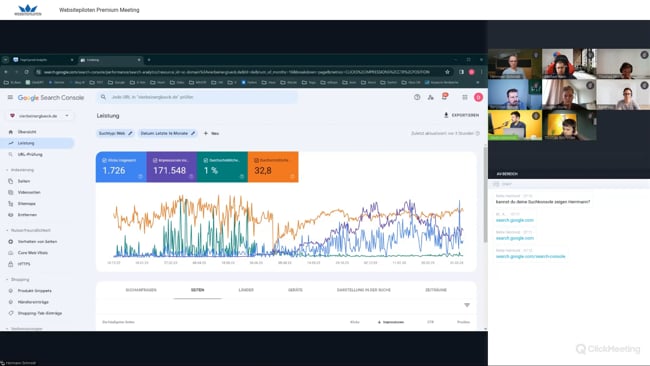This screenshot has height=366, width=650.
Task: Open the help circle on the CTR card
Action: tap(242, 177)
